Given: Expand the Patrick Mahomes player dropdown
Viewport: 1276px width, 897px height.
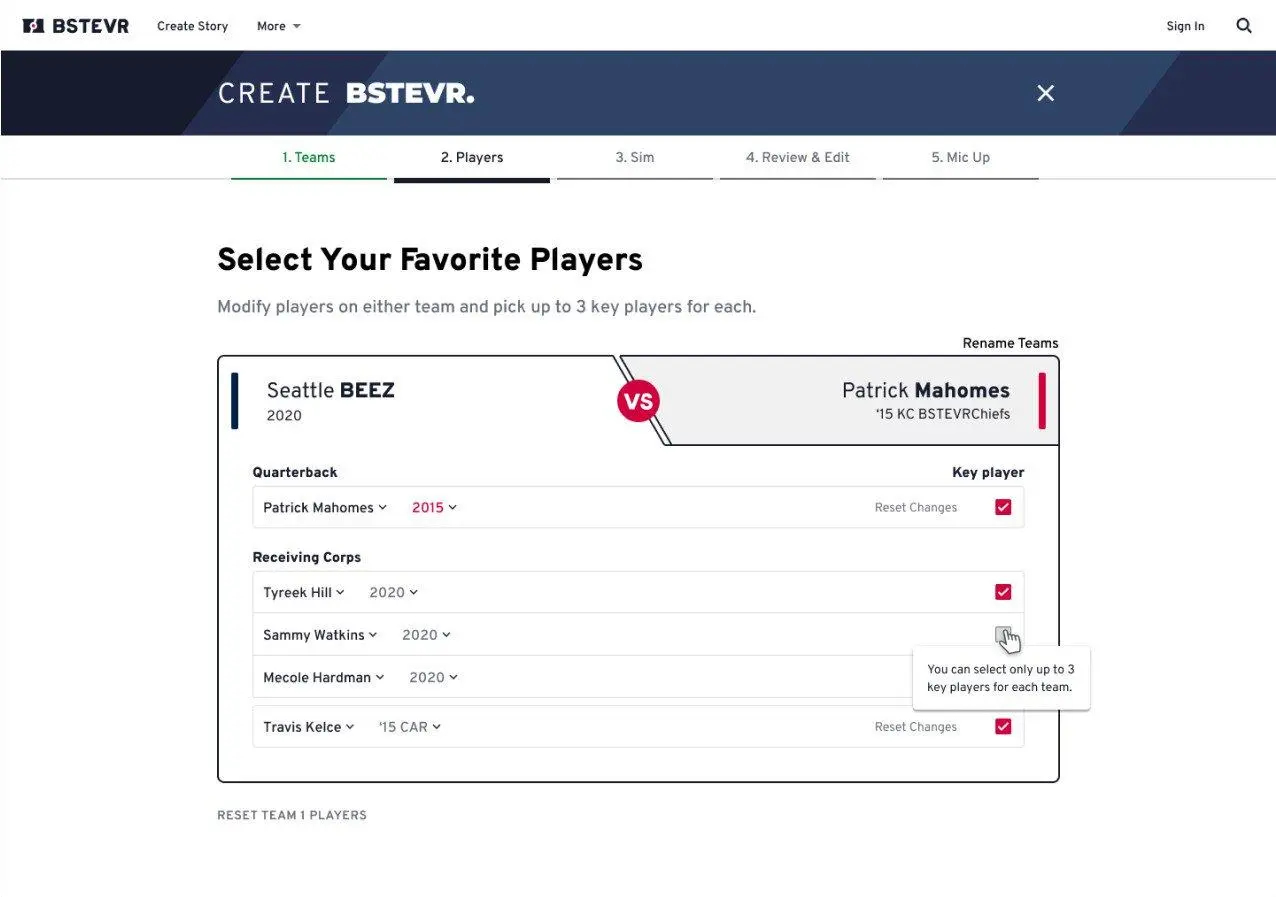Looking at the screenshot, I should coord(325,508).
